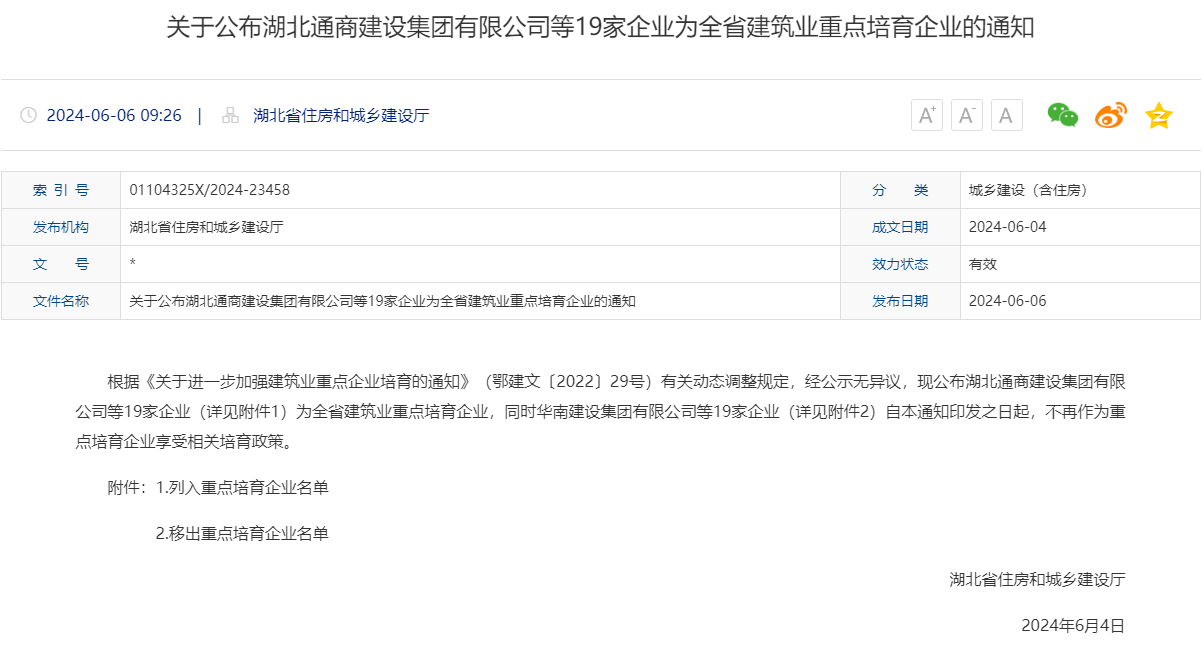1202x650 pixels.
Task: Click the closing date 2024年6月4日
Action: (1073, 625)
